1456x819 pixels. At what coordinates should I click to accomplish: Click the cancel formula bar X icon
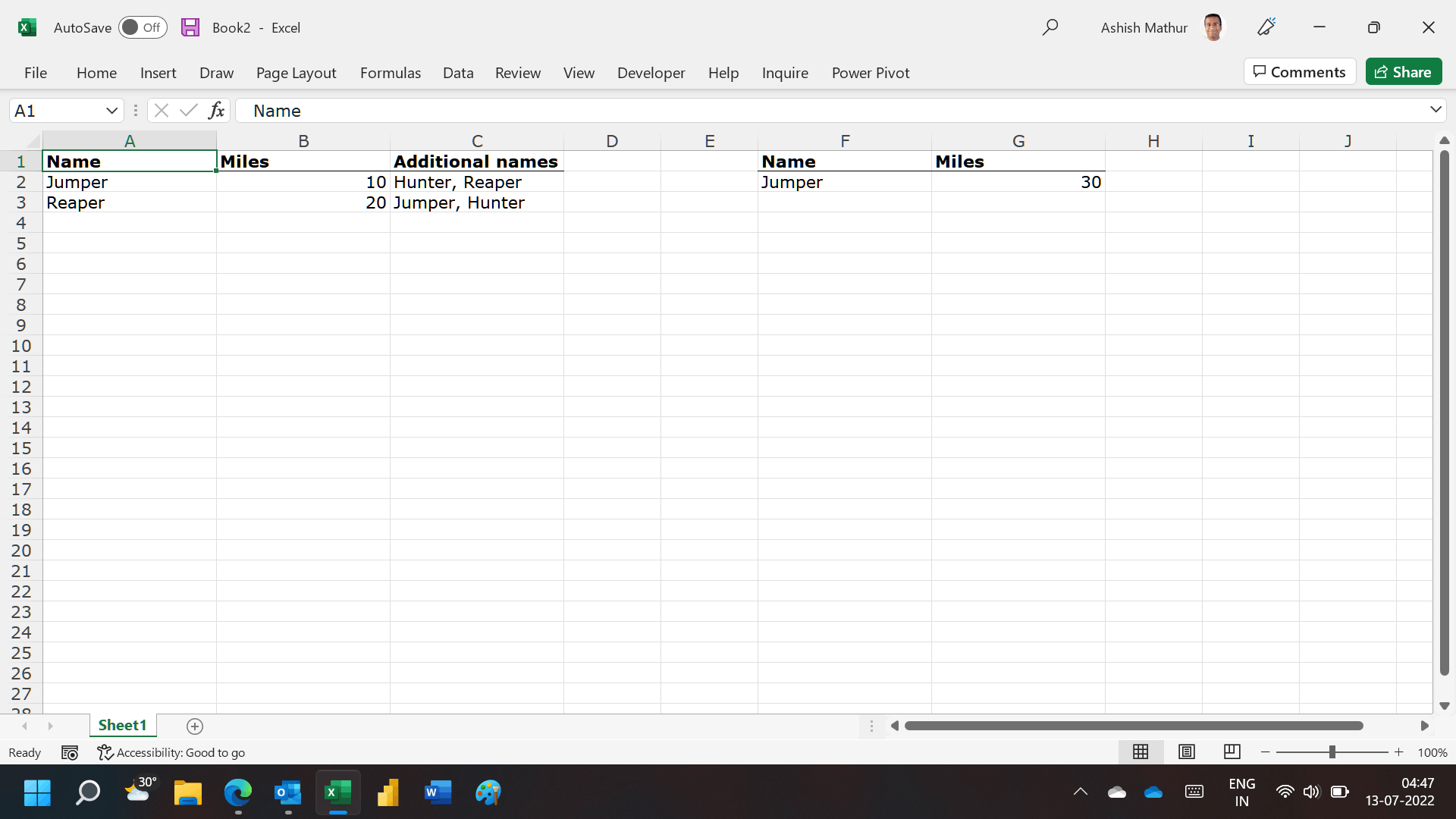point(161,110)
